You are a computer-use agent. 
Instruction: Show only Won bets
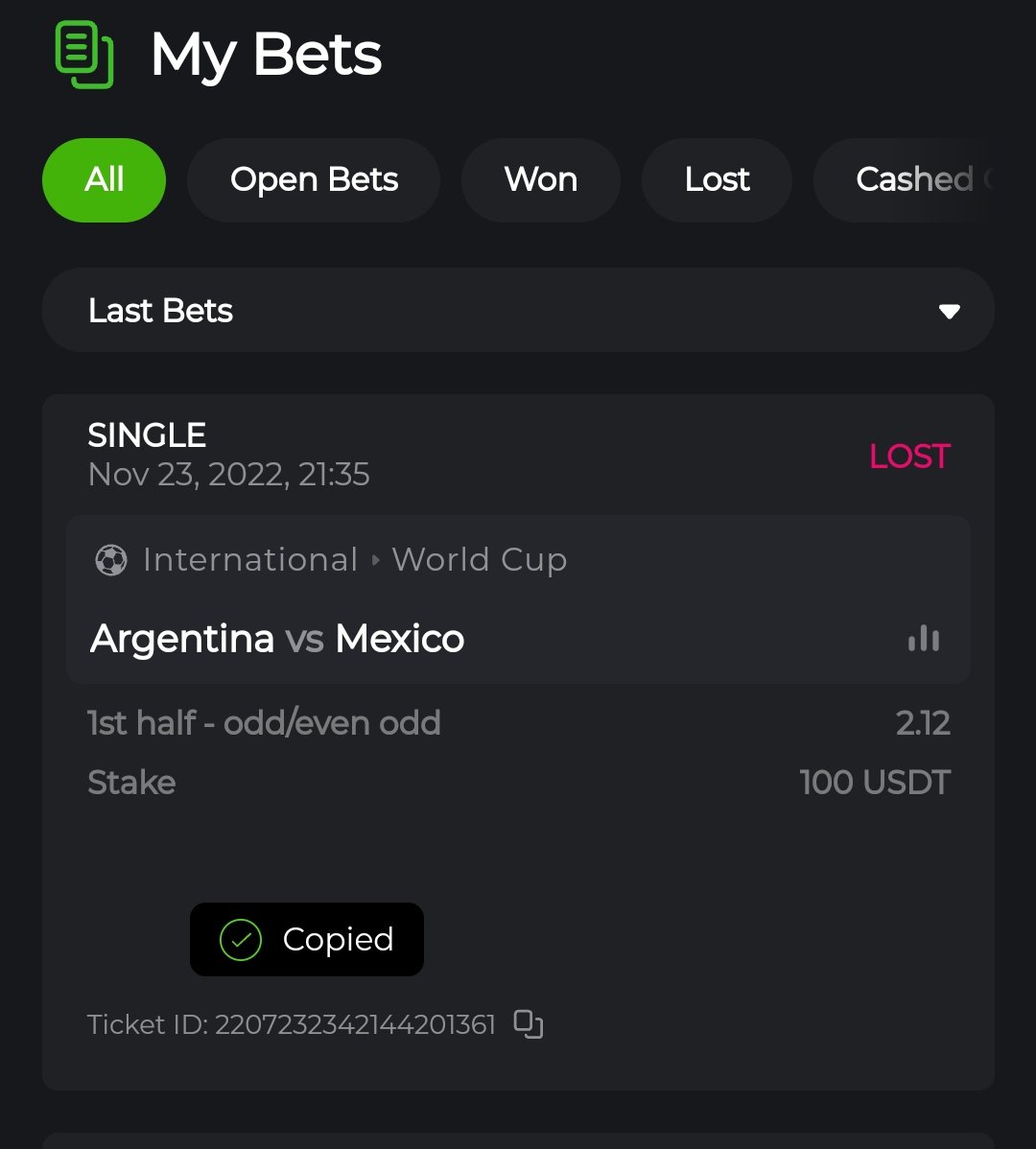[x=541, y=180]
